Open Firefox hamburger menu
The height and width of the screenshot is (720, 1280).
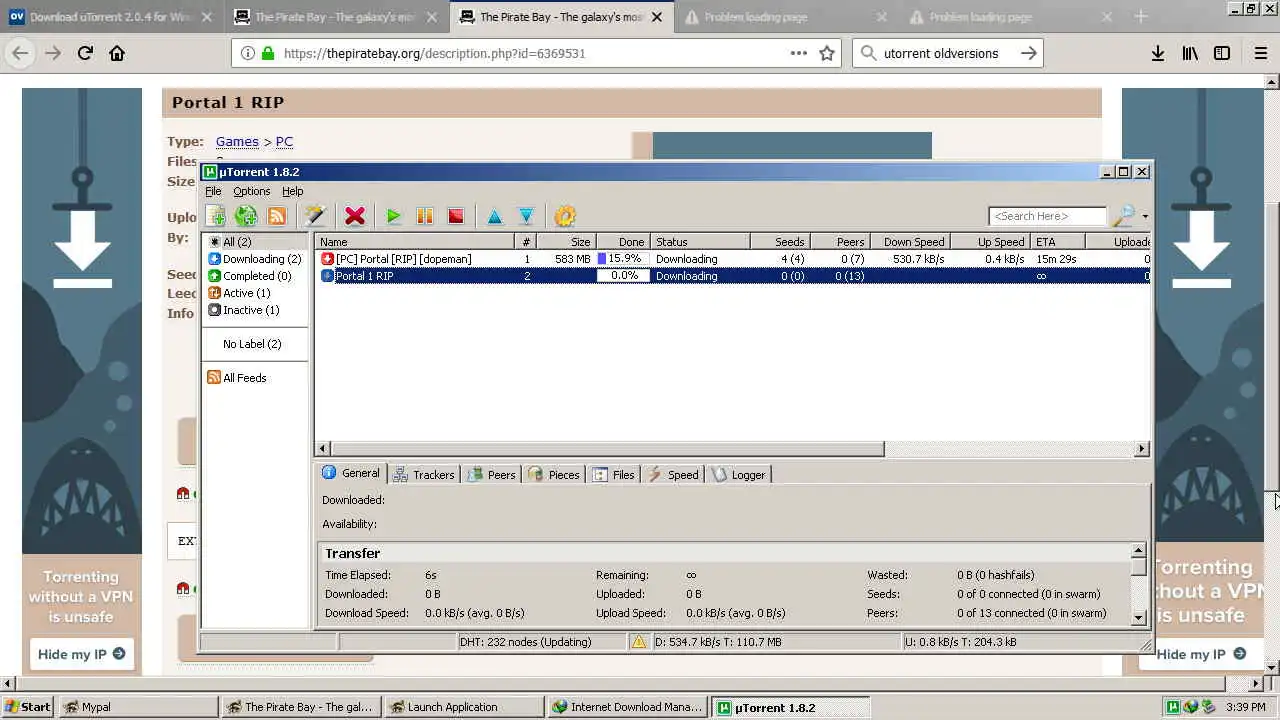(x=1261, y=53)
